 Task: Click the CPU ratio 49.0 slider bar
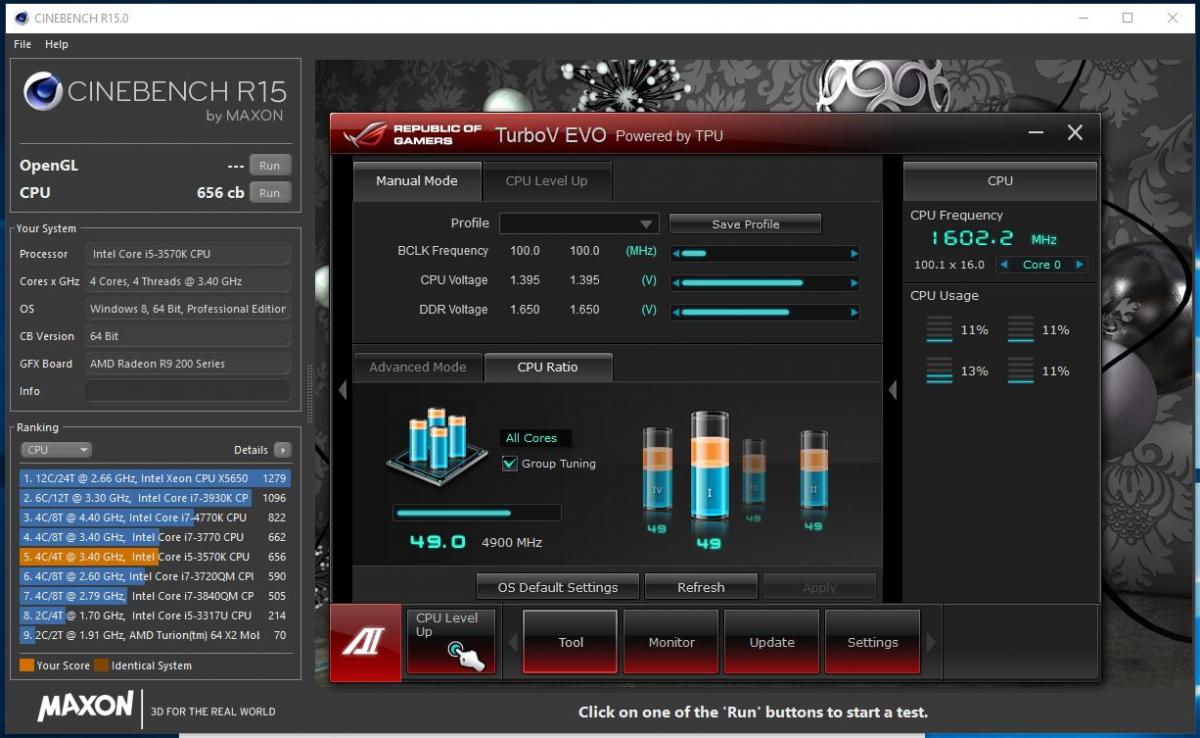tap(476, 513)
